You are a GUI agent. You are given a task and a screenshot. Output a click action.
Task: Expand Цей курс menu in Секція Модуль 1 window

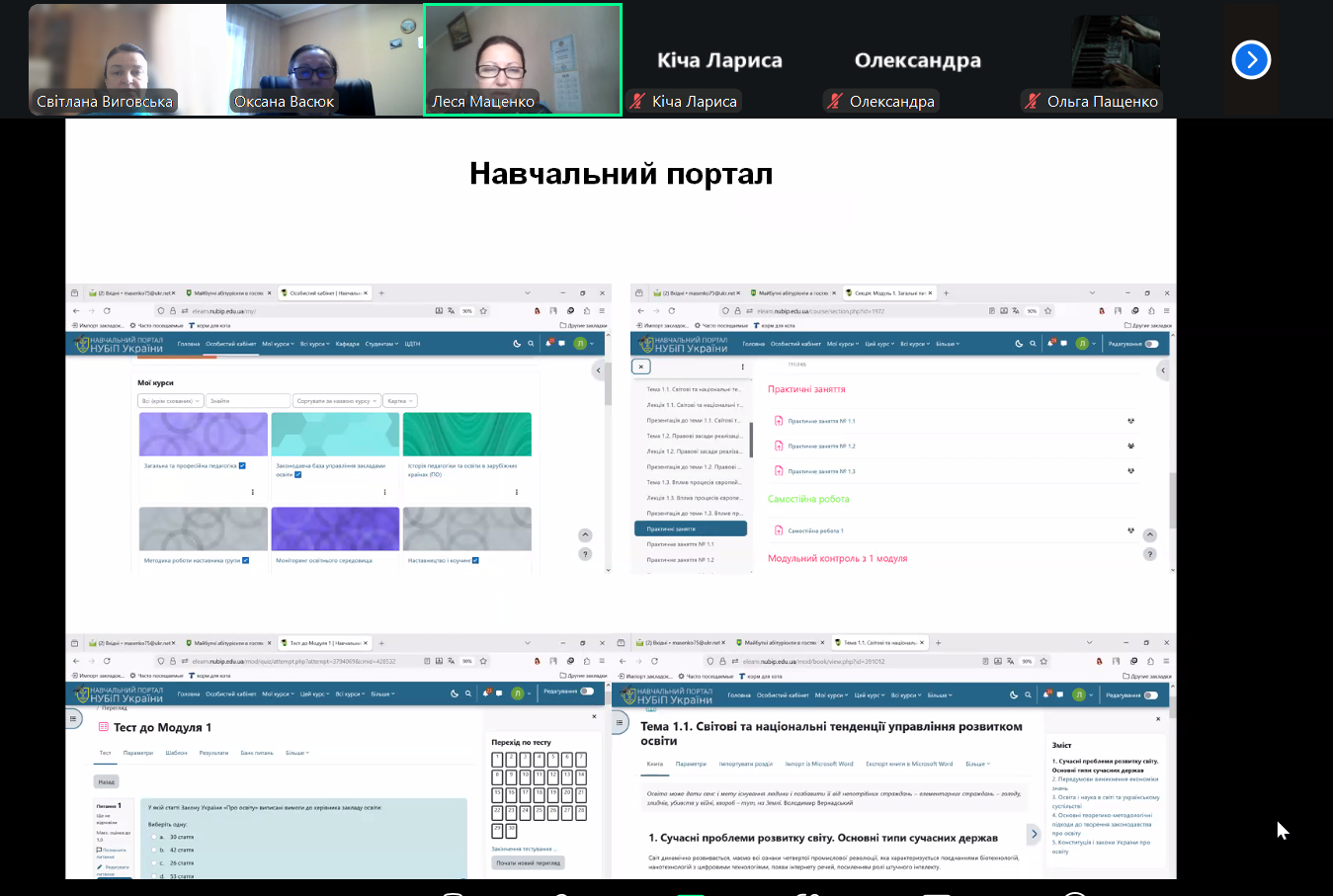tap(879, 344)
